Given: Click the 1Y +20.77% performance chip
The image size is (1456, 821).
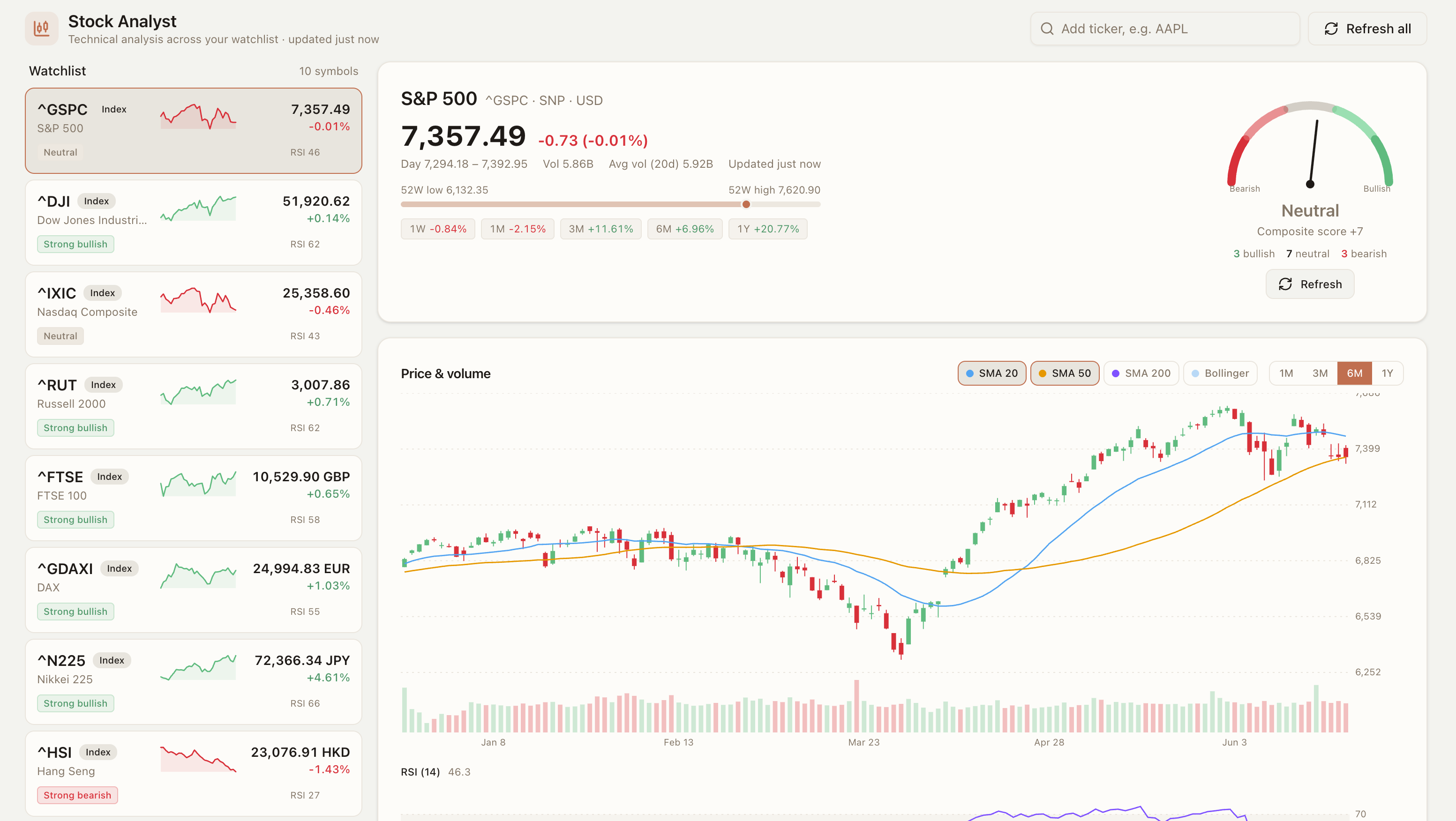Looking at the screenshot, I should click(767, 229).
